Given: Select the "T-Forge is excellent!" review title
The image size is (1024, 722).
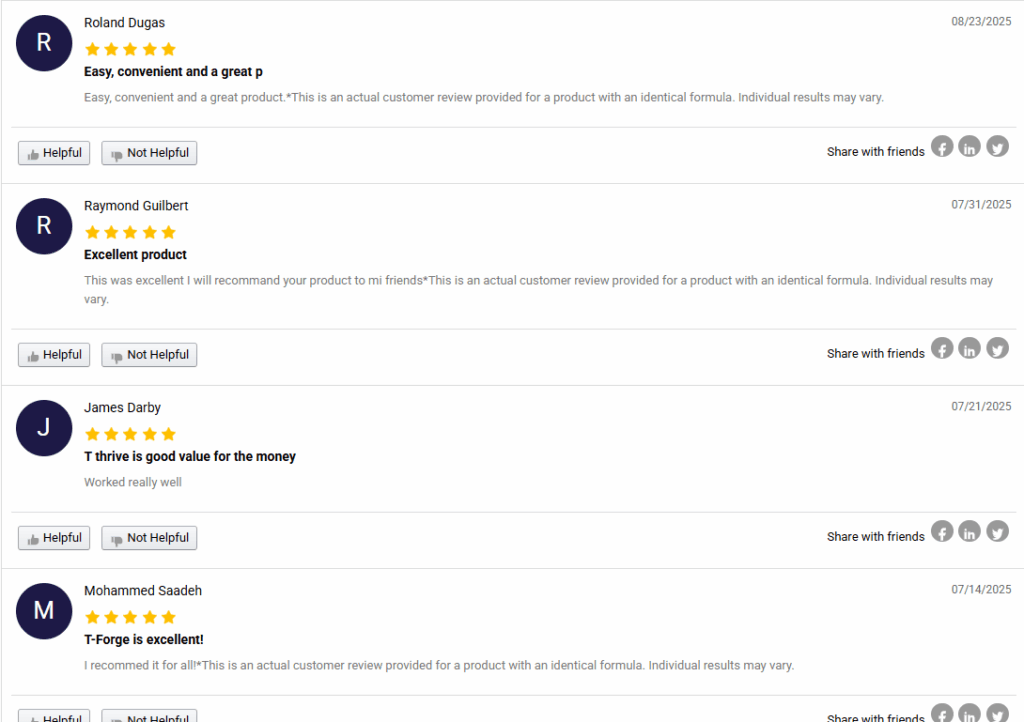Looking at the screenshot, I should (x=144, y=639).
